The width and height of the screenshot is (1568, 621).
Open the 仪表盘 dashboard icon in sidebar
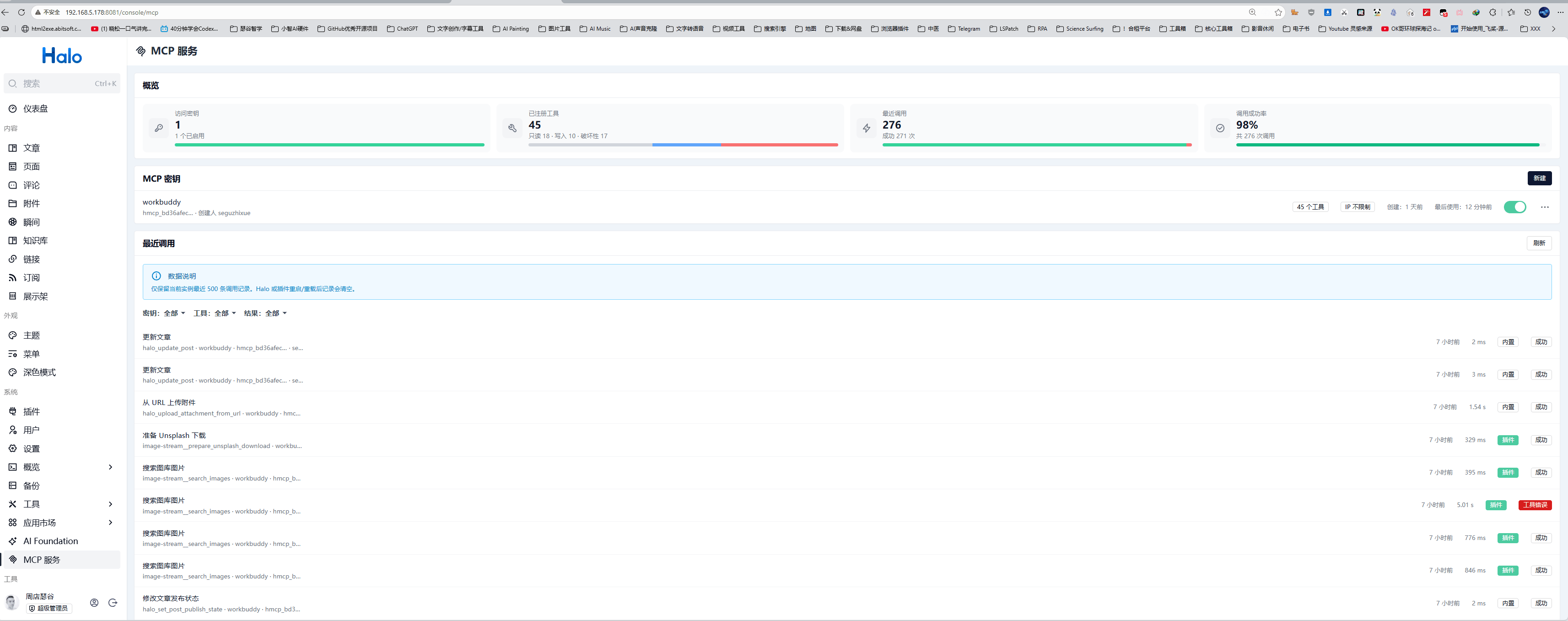pos(12,108)
